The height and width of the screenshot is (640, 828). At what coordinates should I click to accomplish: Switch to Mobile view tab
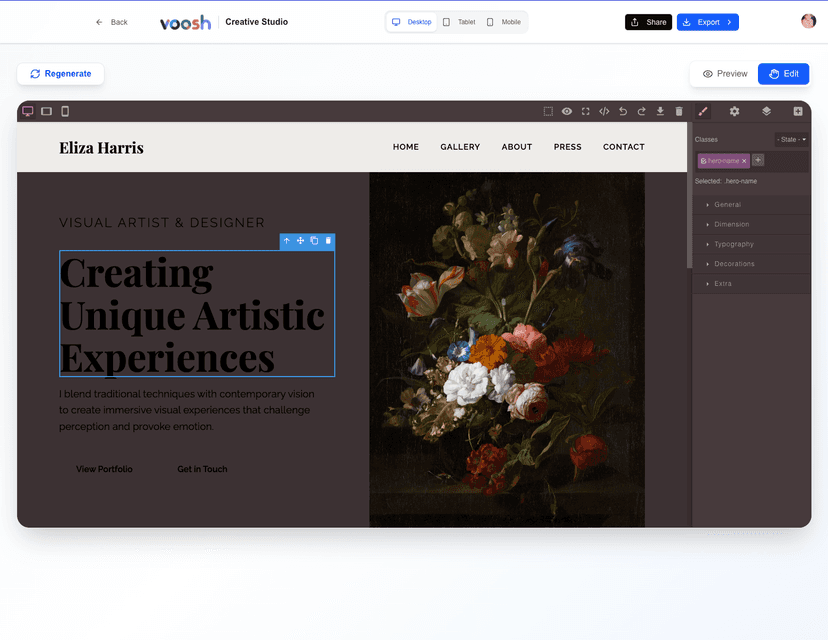504,22
